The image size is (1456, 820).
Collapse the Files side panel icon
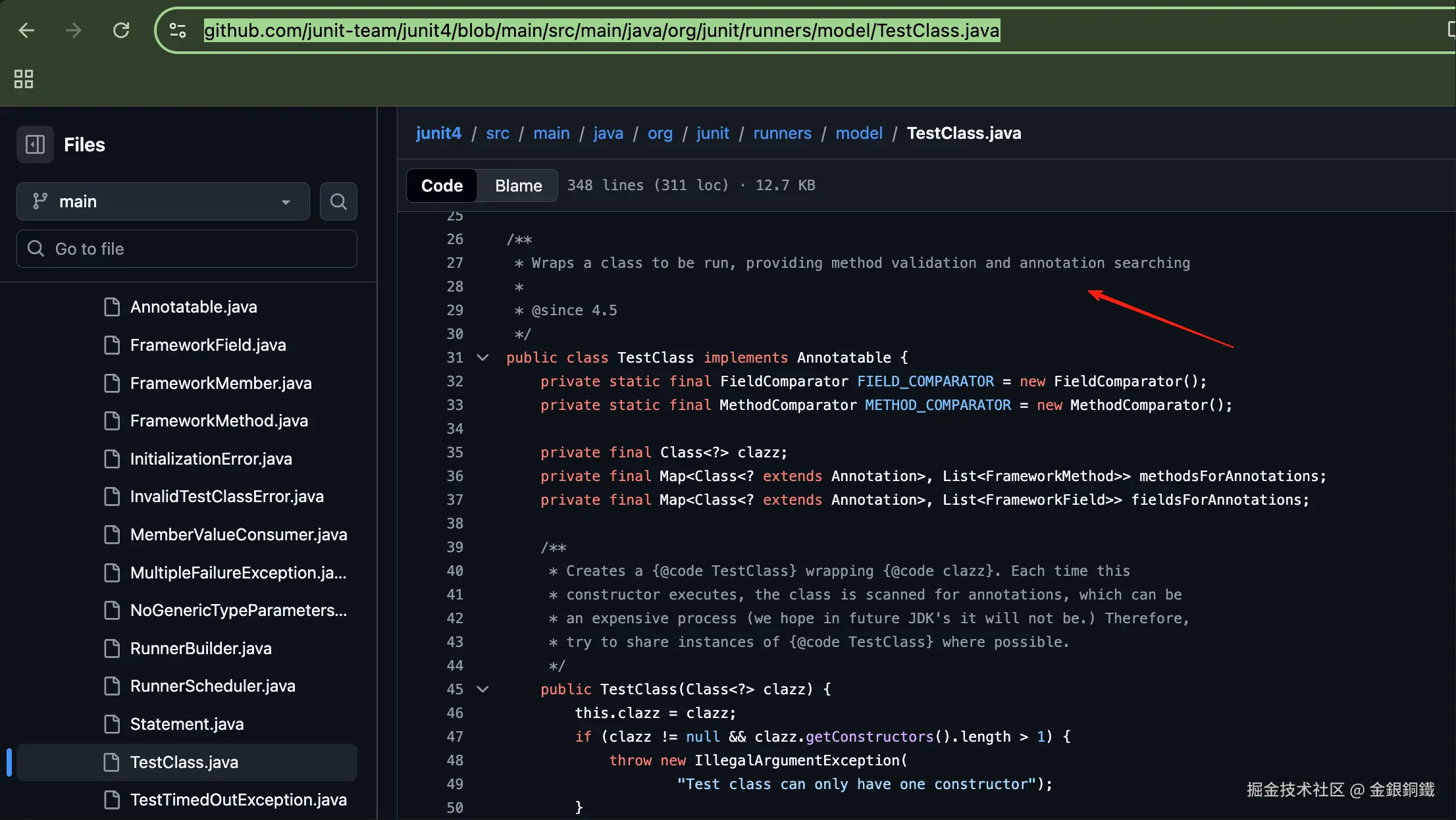(x=35, y=144)
